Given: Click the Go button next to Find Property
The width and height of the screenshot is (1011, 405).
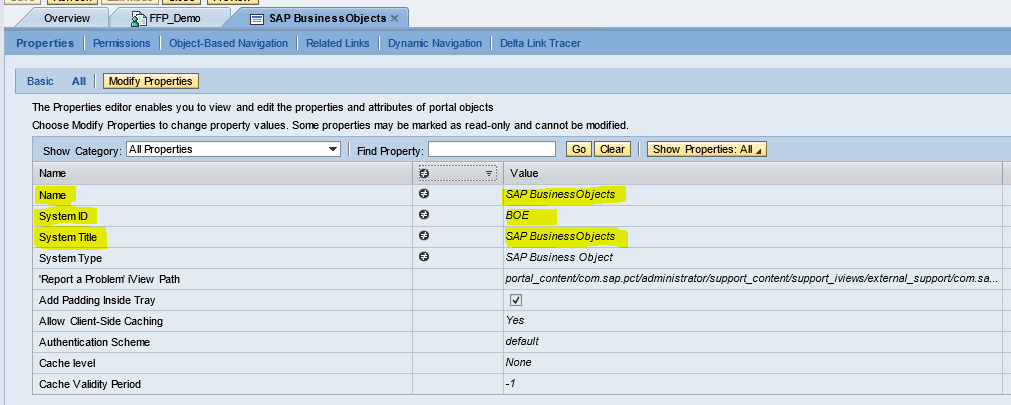Looking at the screenshot, I should (578, 149).
